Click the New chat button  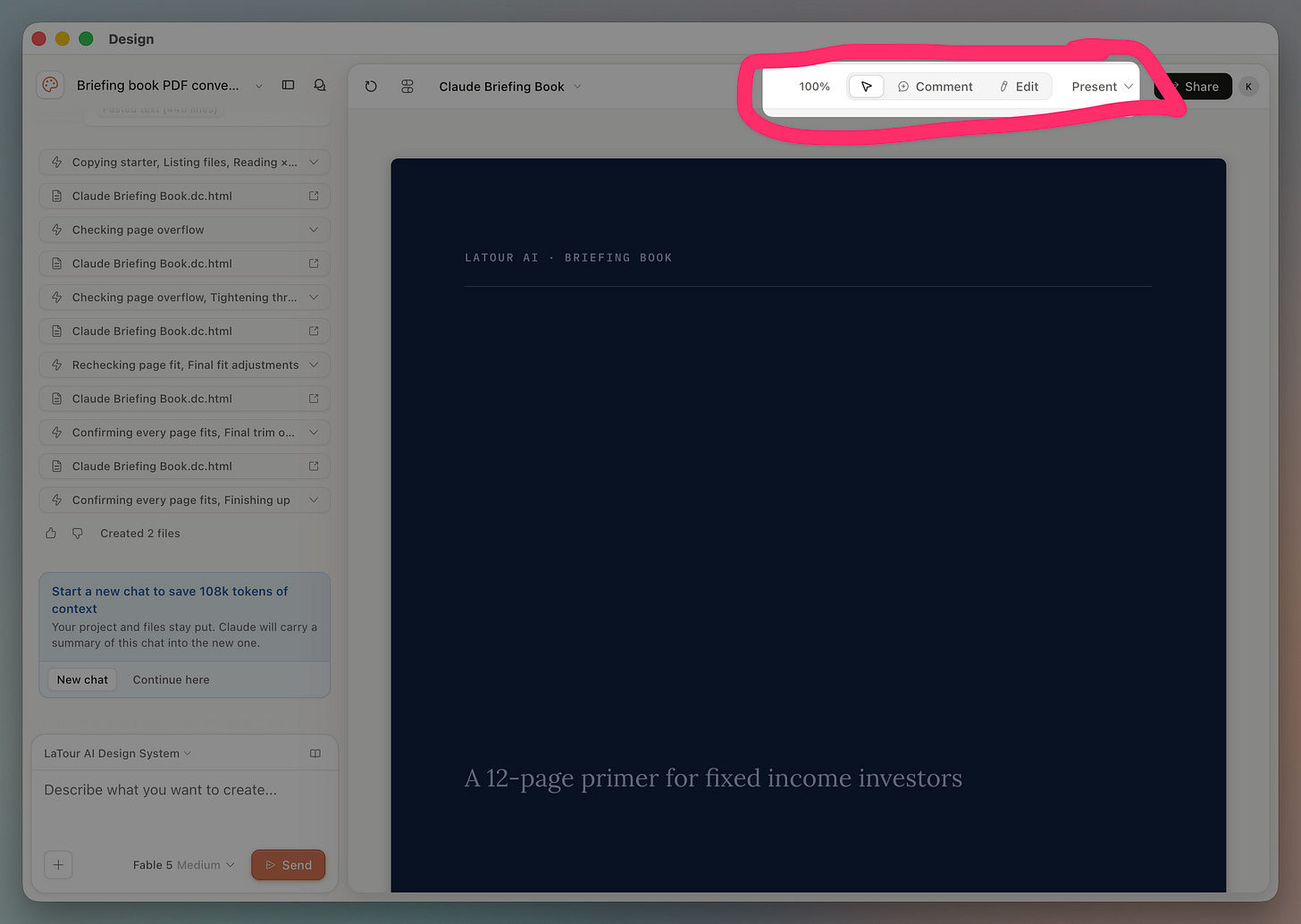[x=82, y=680]
